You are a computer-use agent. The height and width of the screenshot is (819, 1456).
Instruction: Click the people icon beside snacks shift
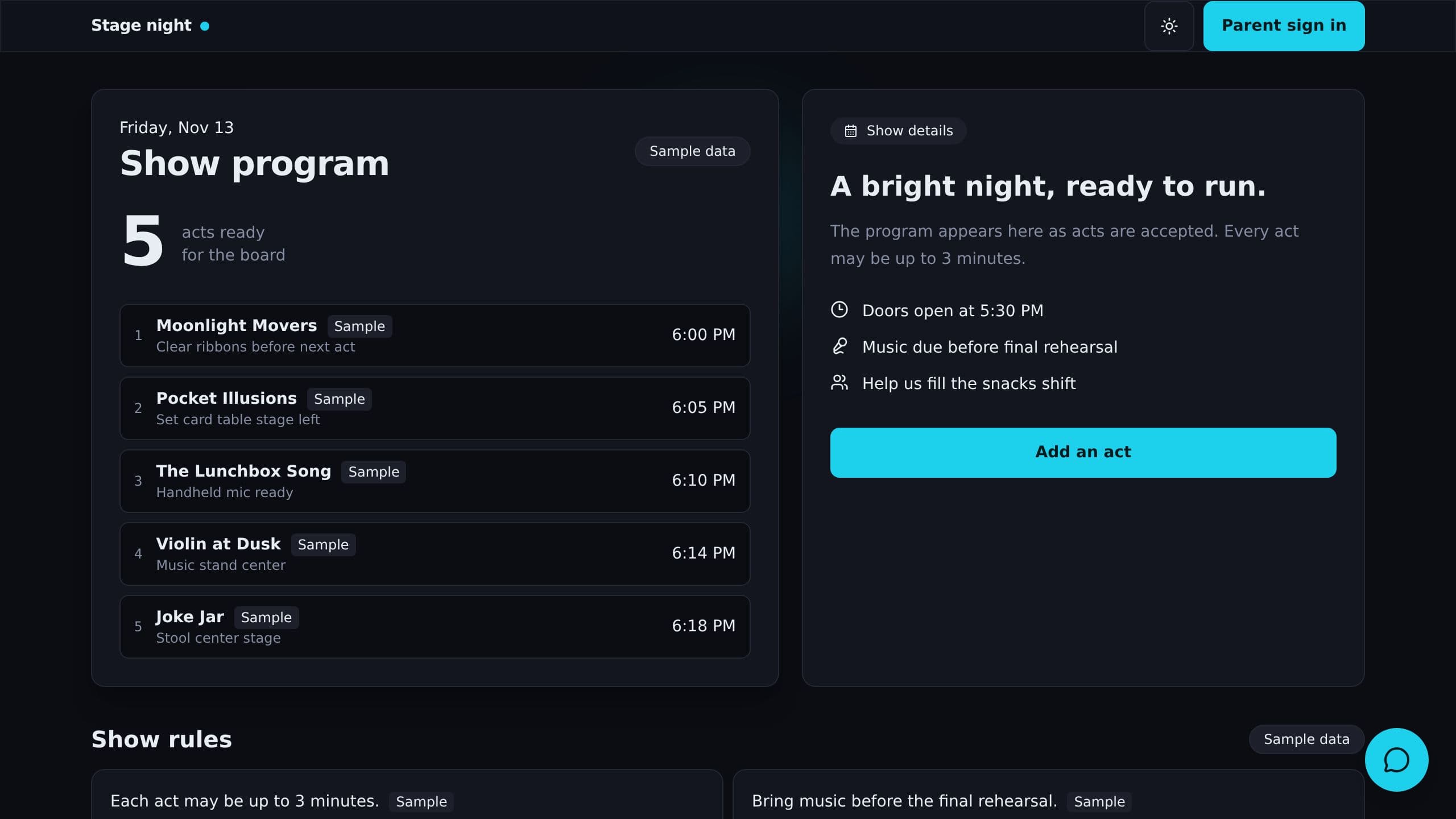point(839,383)
